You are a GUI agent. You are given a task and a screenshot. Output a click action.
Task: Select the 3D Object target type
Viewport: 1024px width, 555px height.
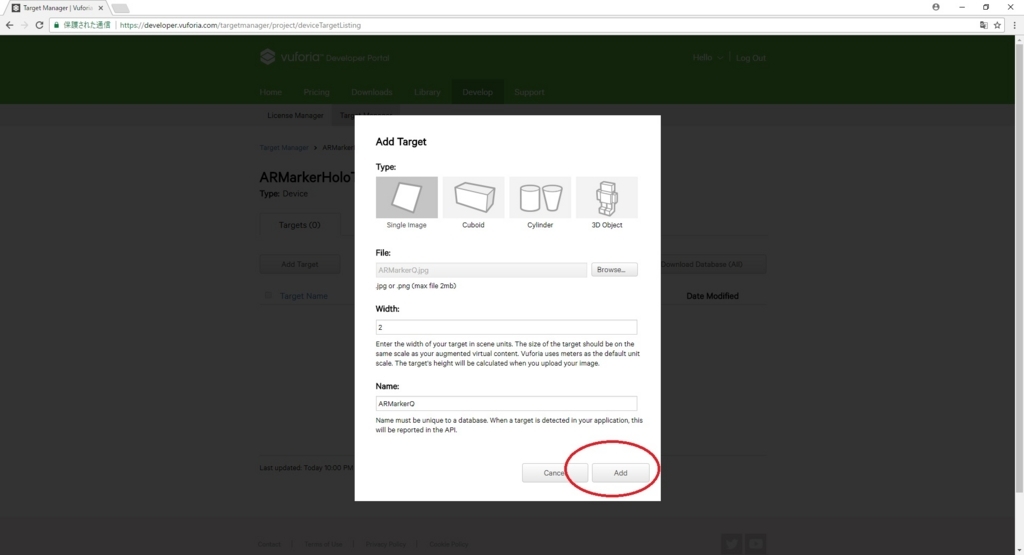coord(607,197)
